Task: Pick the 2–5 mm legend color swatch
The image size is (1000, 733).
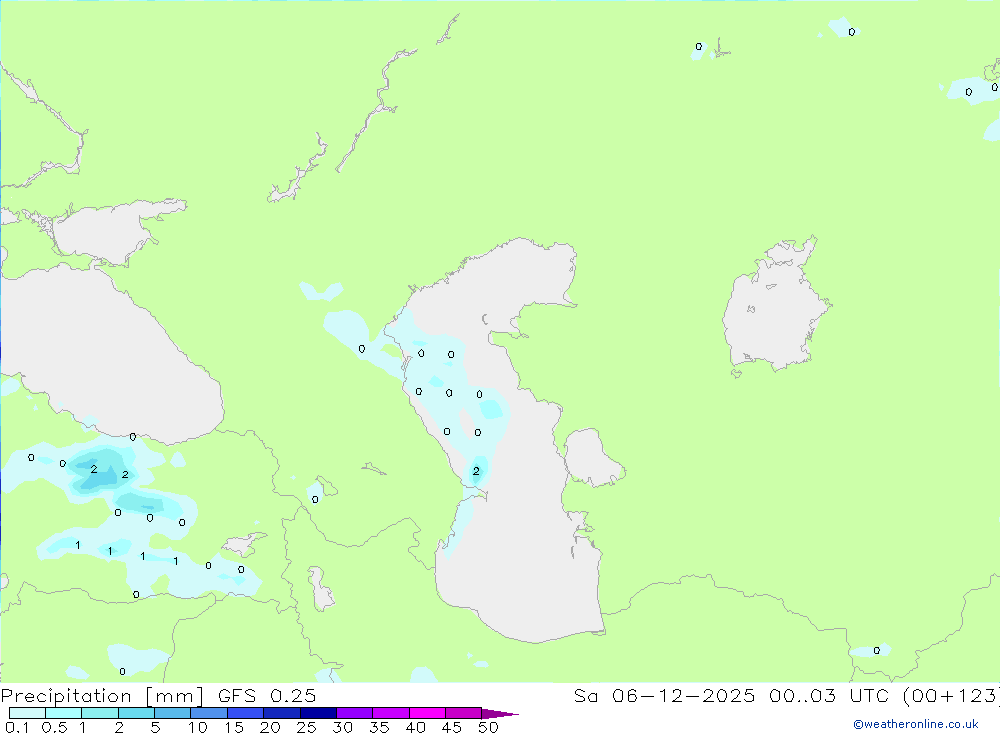Action: pyautogui.click(x=136, y=713)
